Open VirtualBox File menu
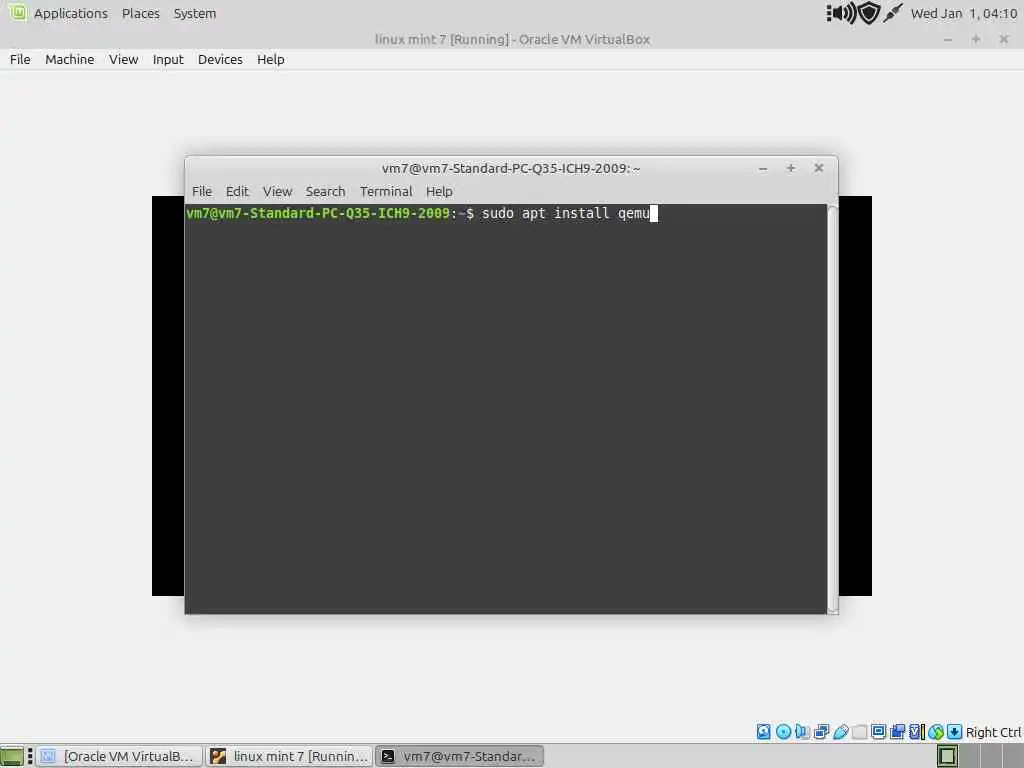This screenshot has width=1024, height=768. pos(20,59)
